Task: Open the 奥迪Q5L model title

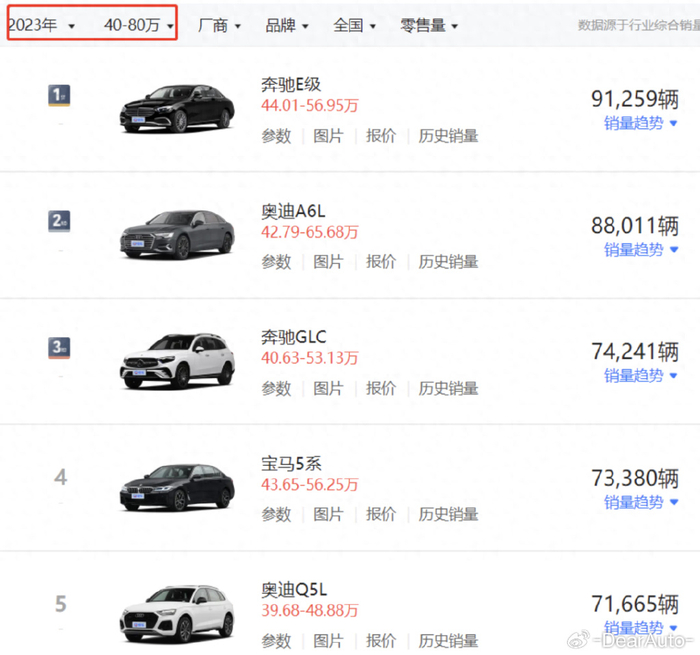Action: coord(294,590)
